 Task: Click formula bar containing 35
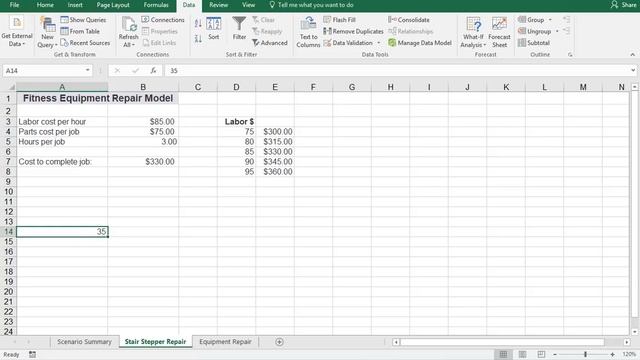tap(396, 71)
